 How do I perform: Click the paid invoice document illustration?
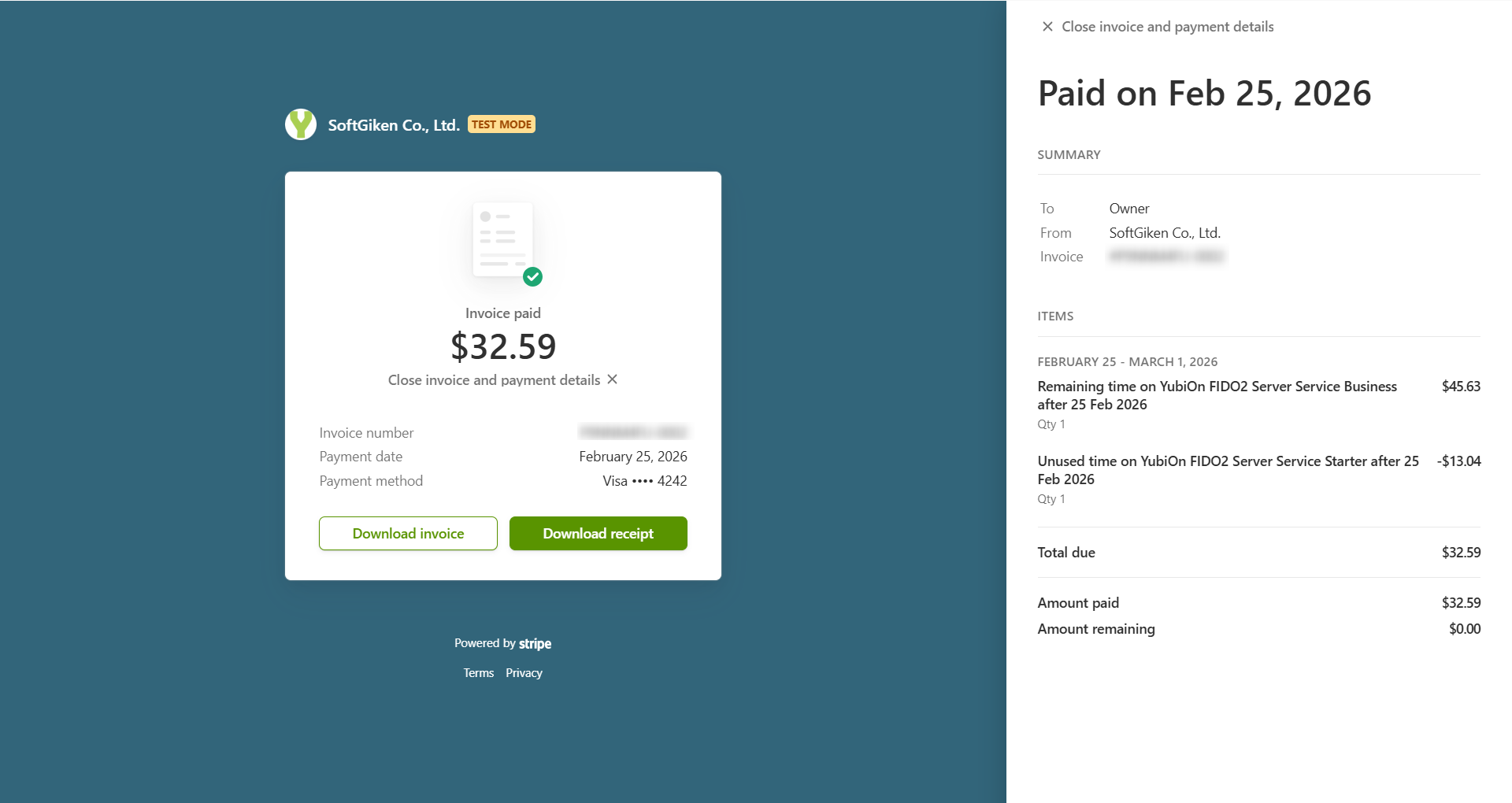(x=502, y=239)
